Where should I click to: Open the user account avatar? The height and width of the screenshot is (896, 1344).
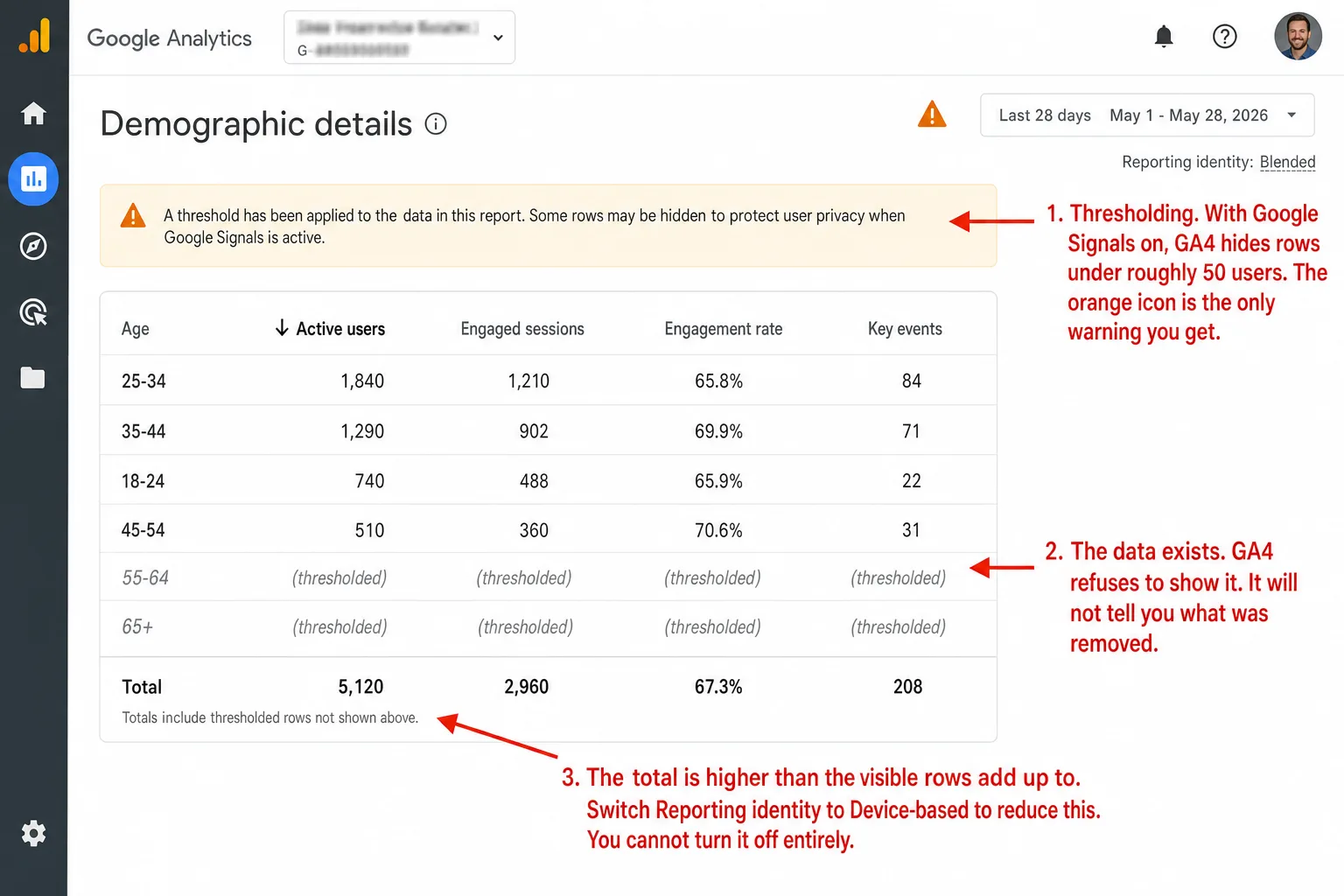1298,36
